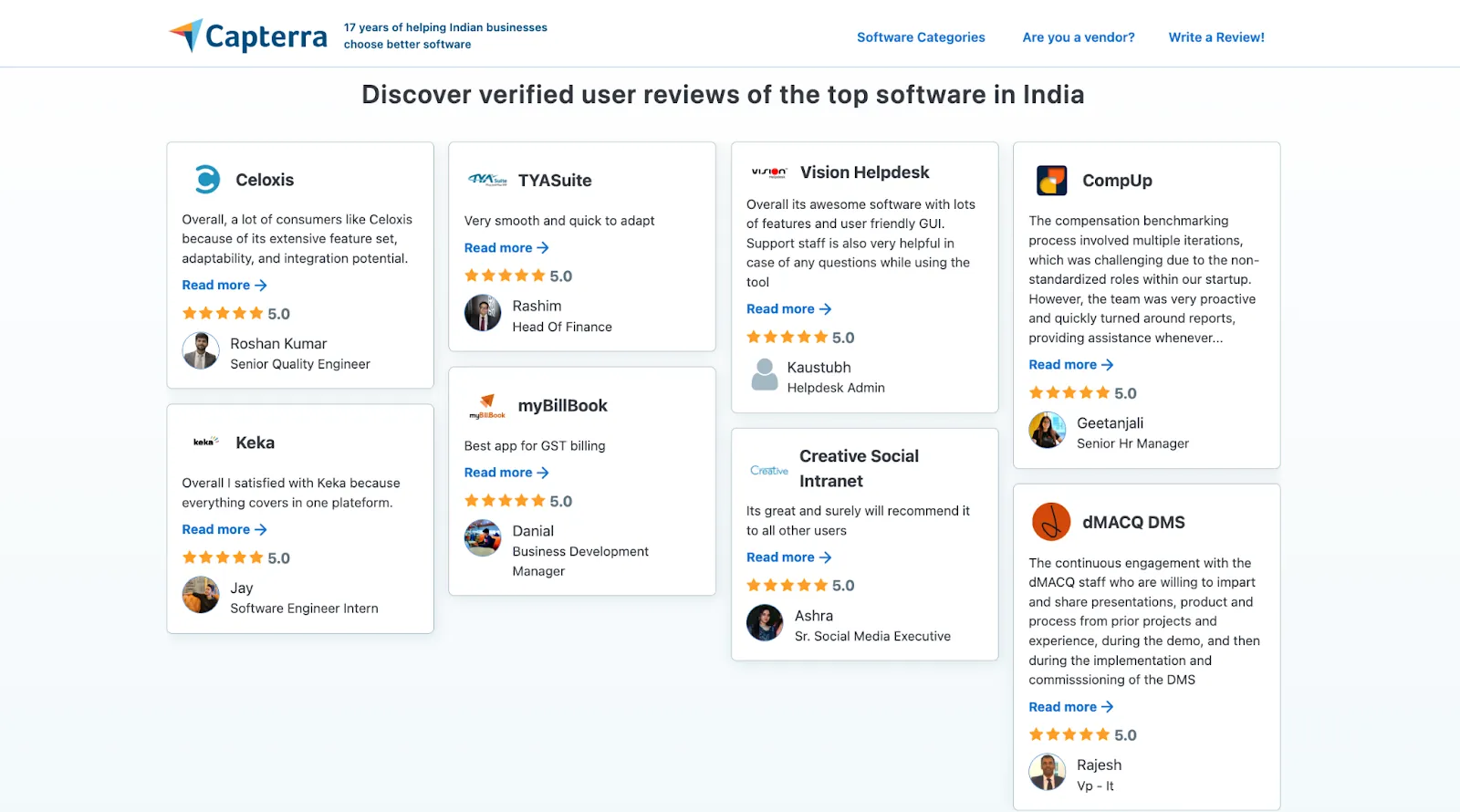Click the page heading about verified reviews
Viewport: 1460px width, 812px height.
click(723, 95)
